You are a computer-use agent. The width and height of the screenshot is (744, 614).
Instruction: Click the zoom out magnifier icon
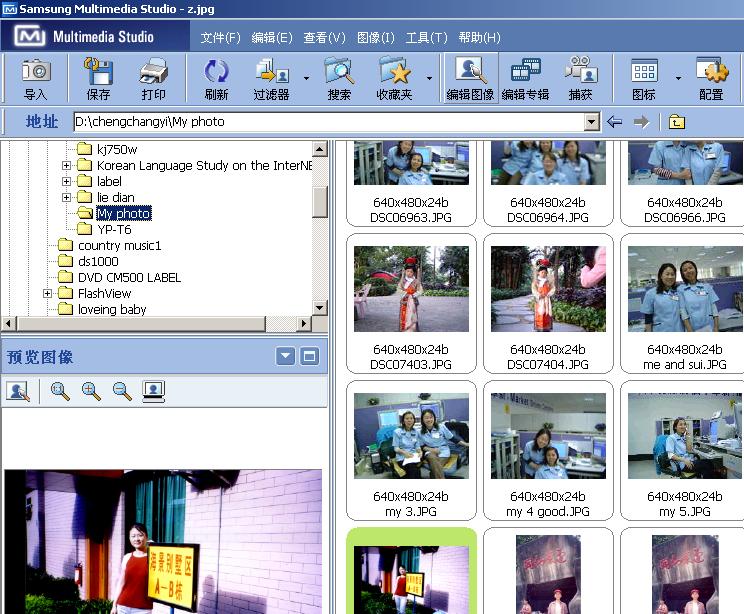[x=122, y=391]
